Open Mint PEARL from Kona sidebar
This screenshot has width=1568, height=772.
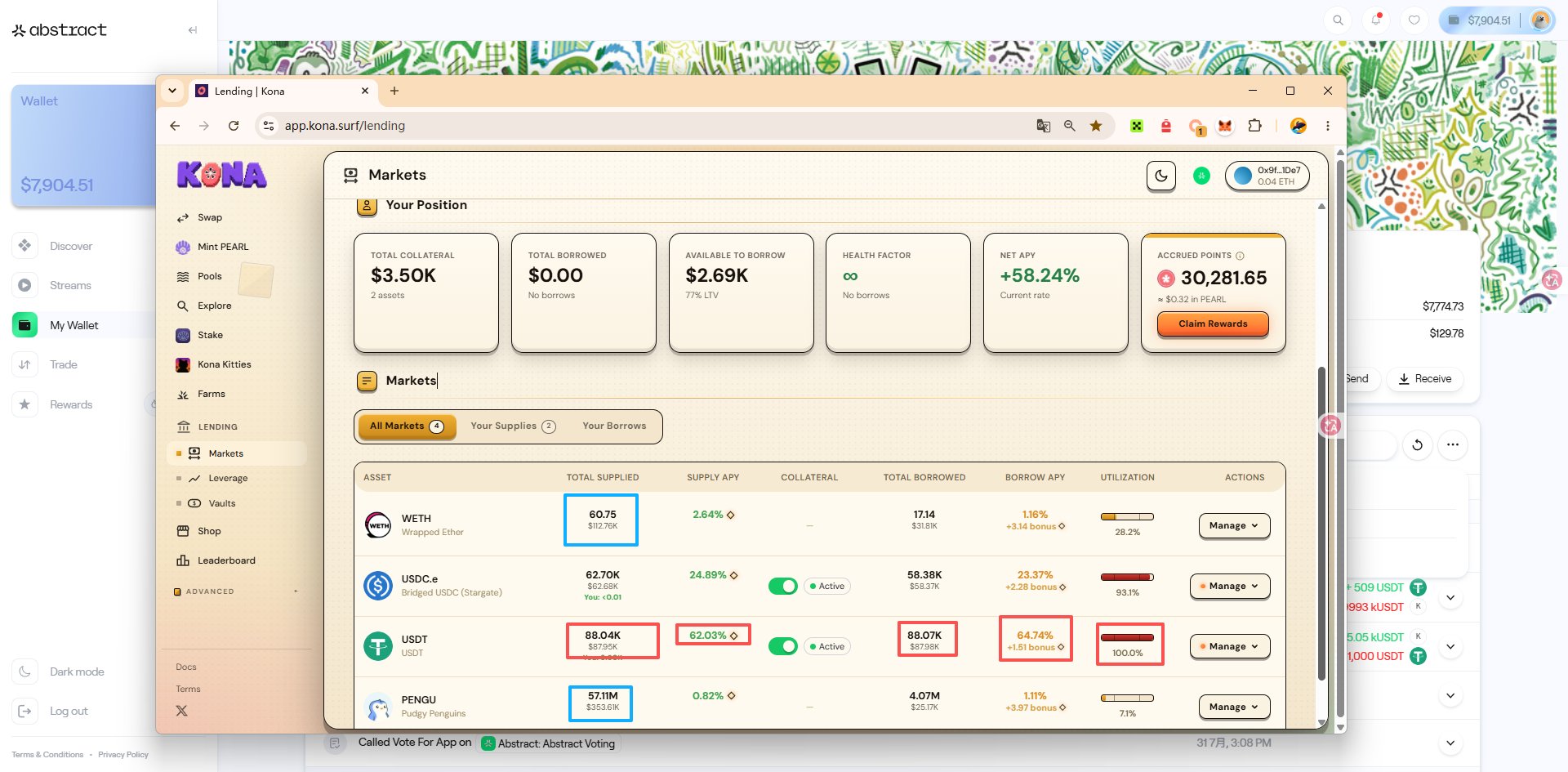point(212,247)
